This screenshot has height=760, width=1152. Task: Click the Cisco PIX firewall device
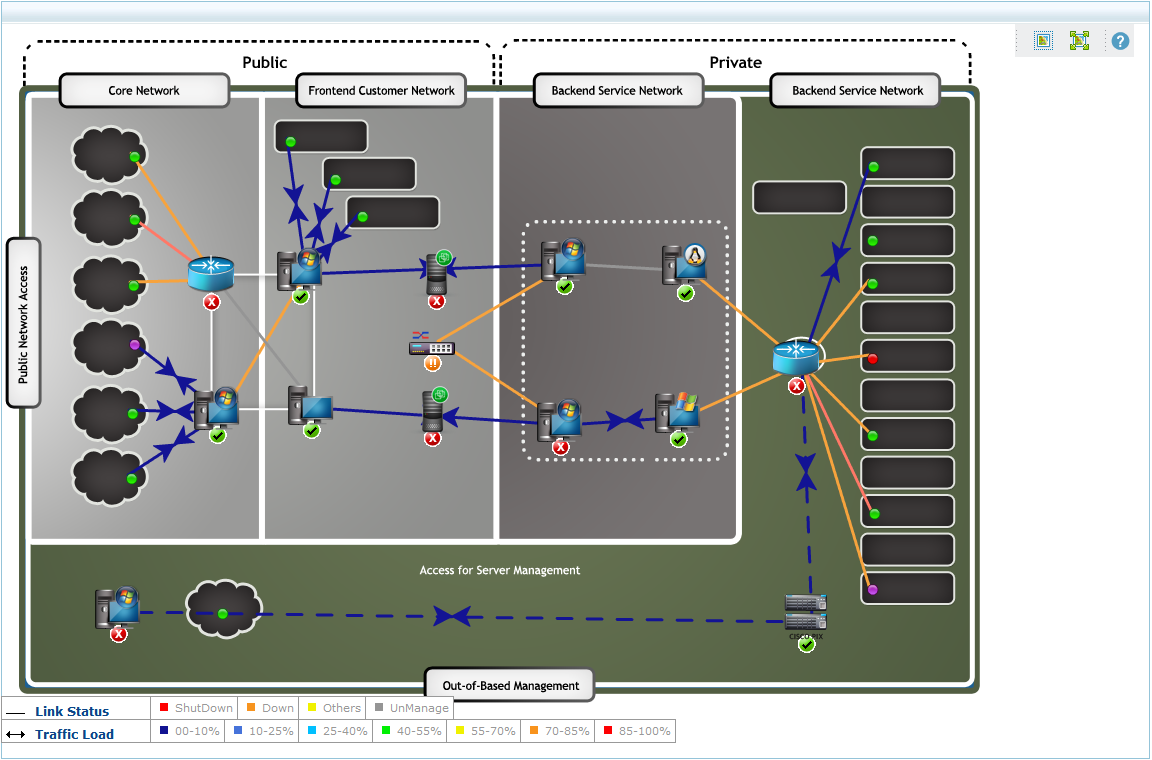point(806,612)
